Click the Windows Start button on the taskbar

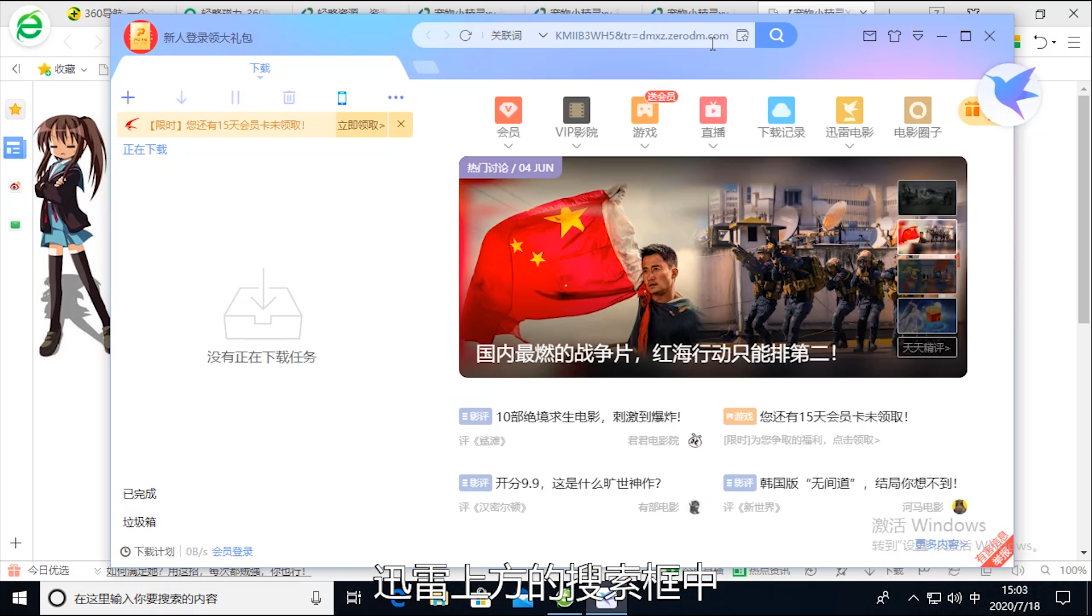[19, 598]
